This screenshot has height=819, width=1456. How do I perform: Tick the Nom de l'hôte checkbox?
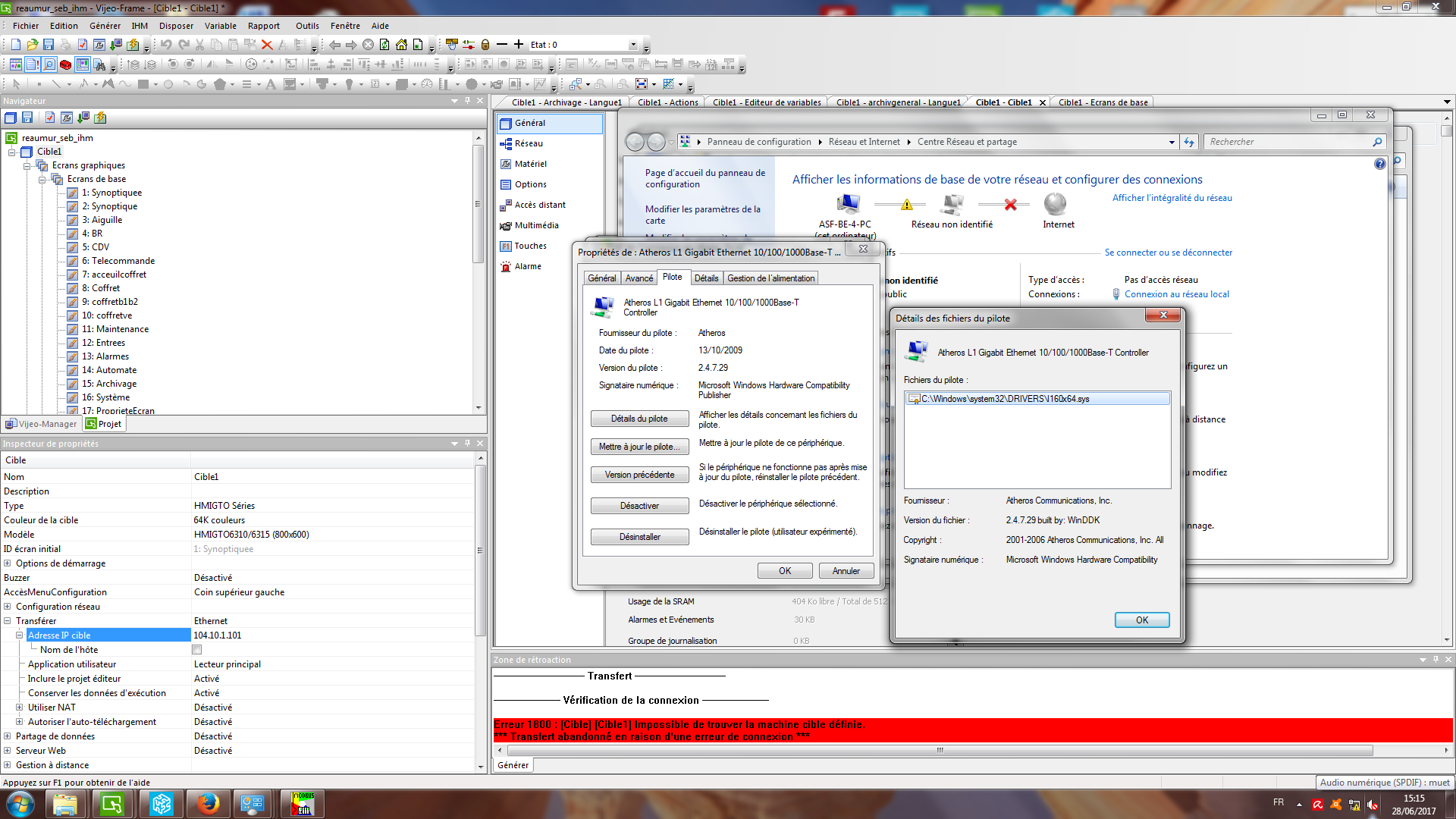tap(197, 650)
